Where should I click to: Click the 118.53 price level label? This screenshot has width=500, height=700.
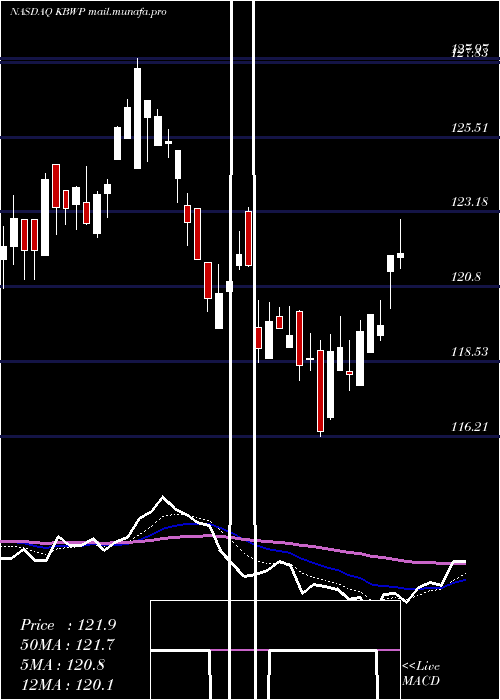tap(469, 352)
